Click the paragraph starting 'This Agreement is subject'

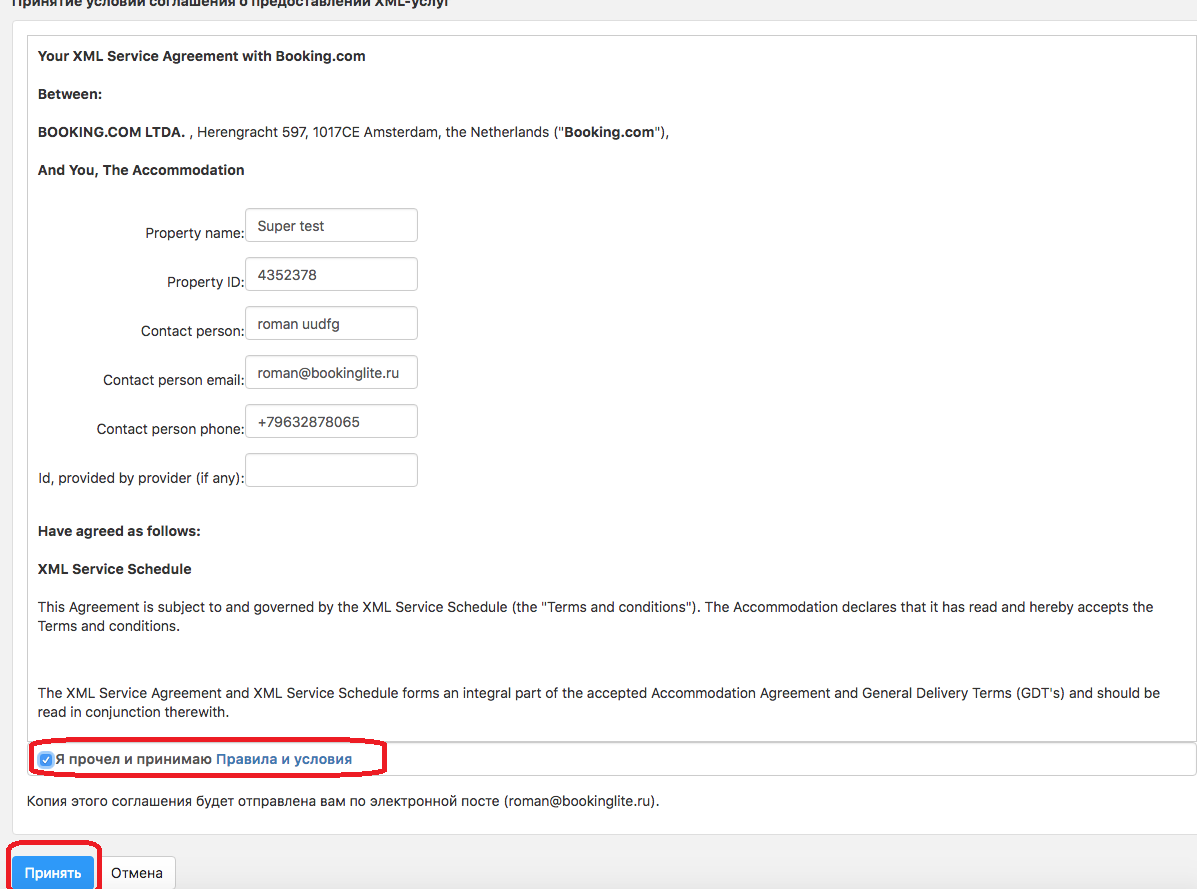point(595,617)
